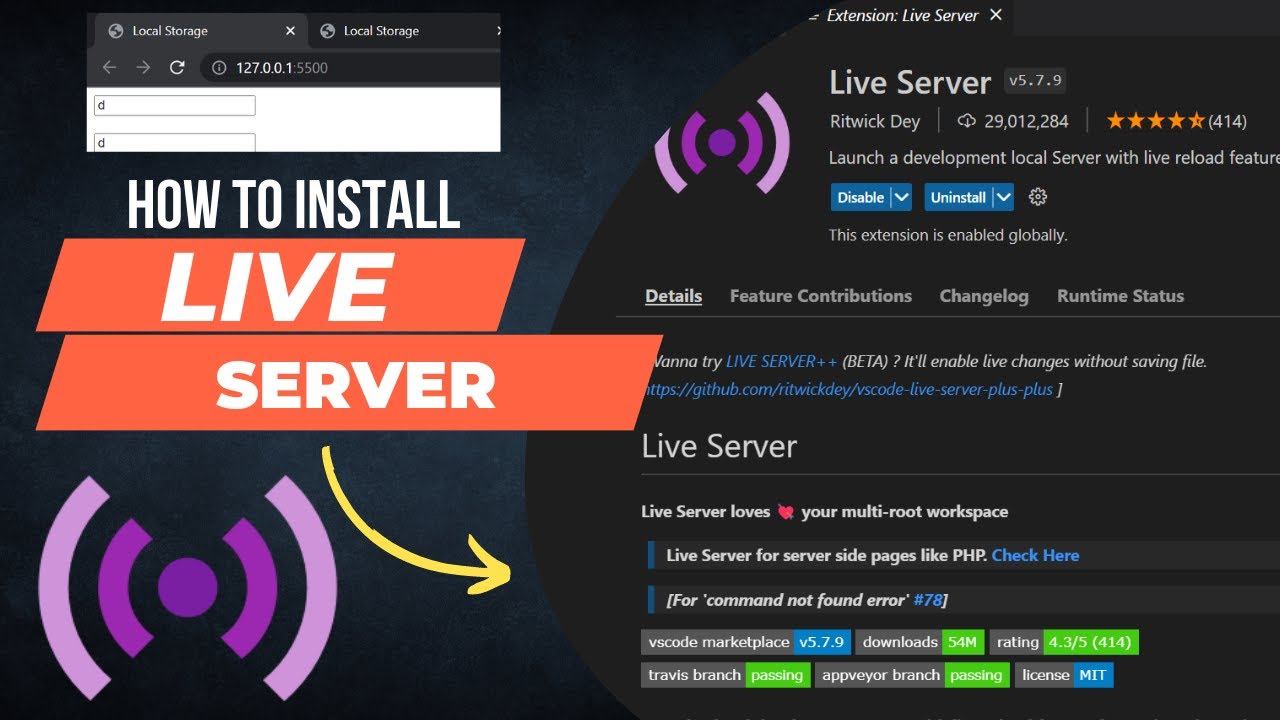The height and width of the screenshot is (720, 1280).
Task: Click the Uninstall button
Action: tap(958, 197)
